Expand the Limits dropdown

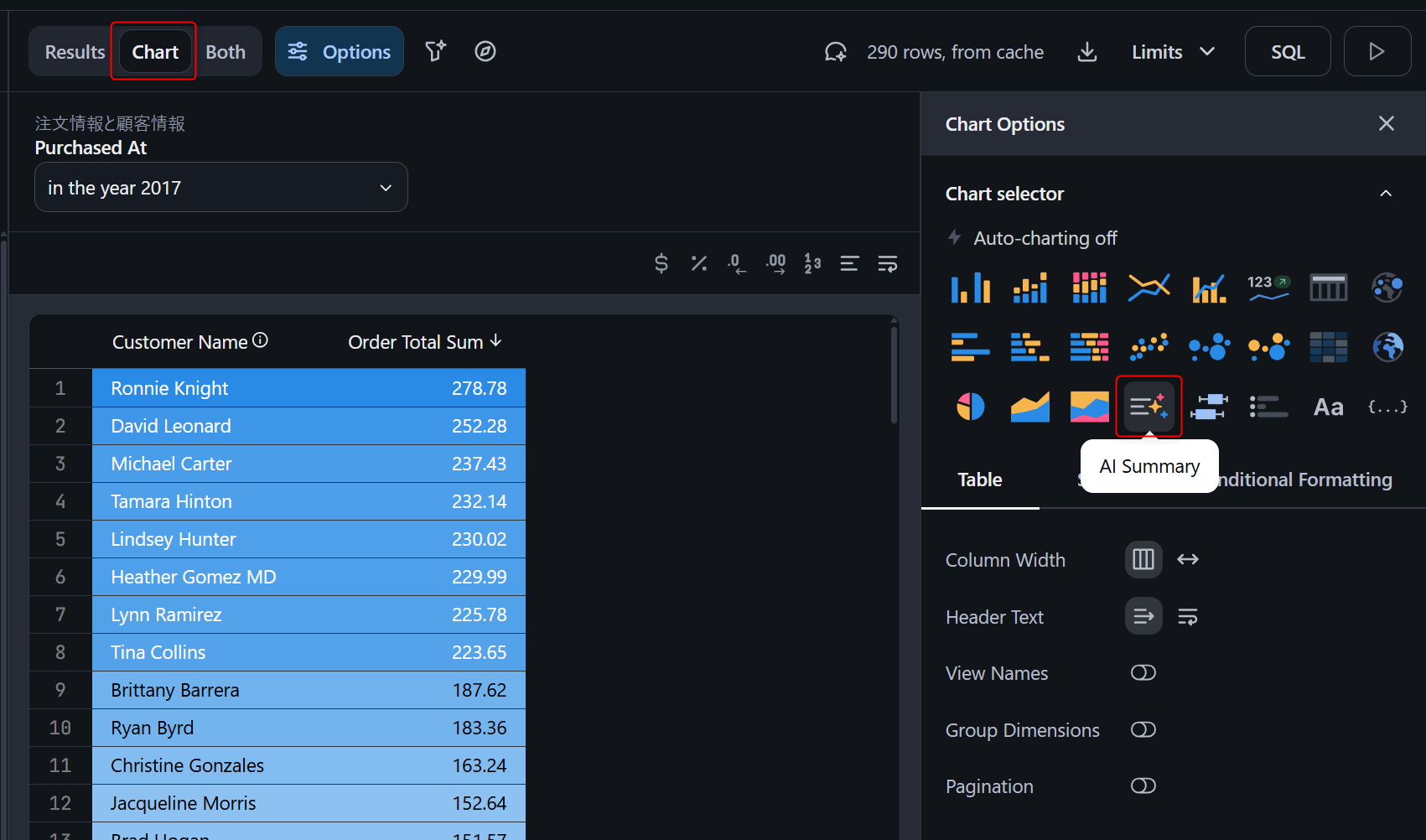[x=1173, y=52]
